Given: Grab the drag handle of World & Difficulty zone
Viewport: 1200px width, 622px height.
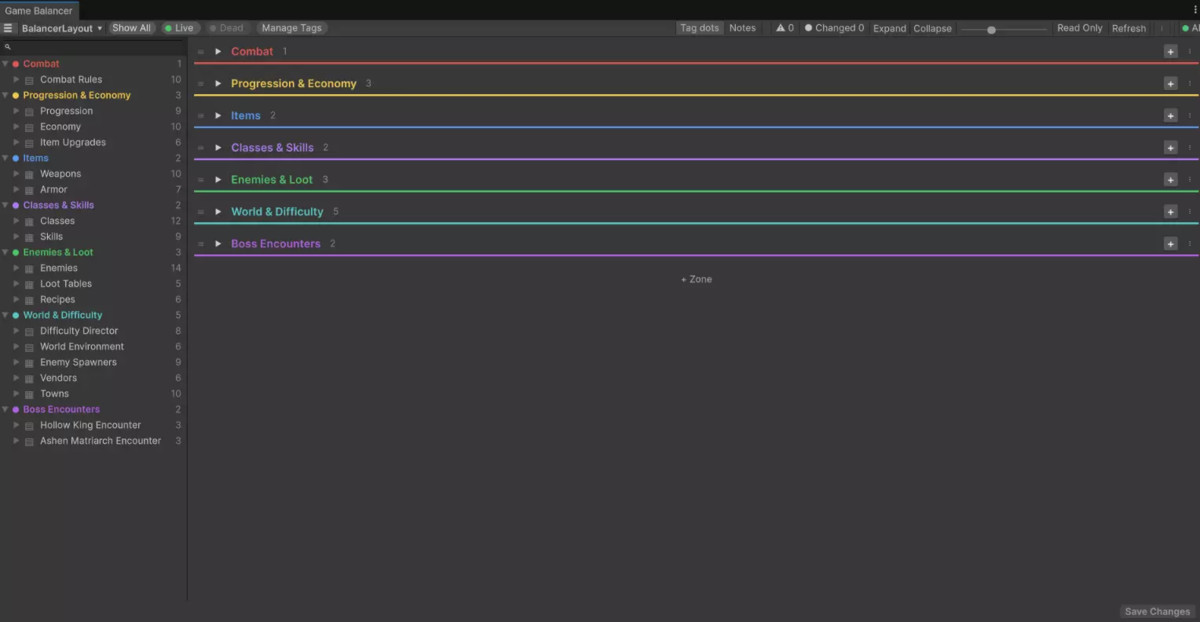Looking at the screenshot, I should click(x=201, y=211).
